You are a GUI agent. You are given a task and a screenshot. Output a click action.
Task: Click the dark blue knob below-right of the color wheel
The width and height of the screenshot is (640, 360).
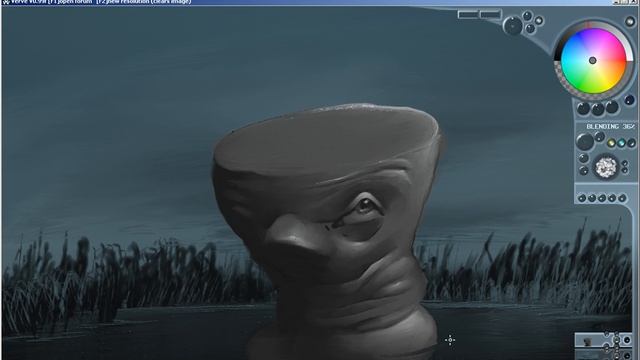tap(629, 100)
